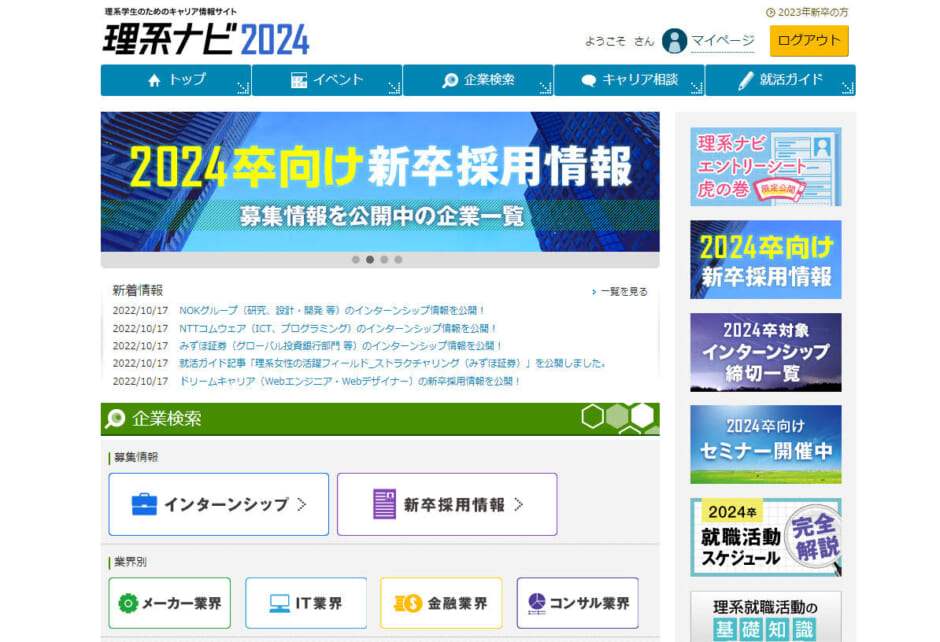Select the second carousel indicator dot
940x642 pixels.
tap(371, 259)
